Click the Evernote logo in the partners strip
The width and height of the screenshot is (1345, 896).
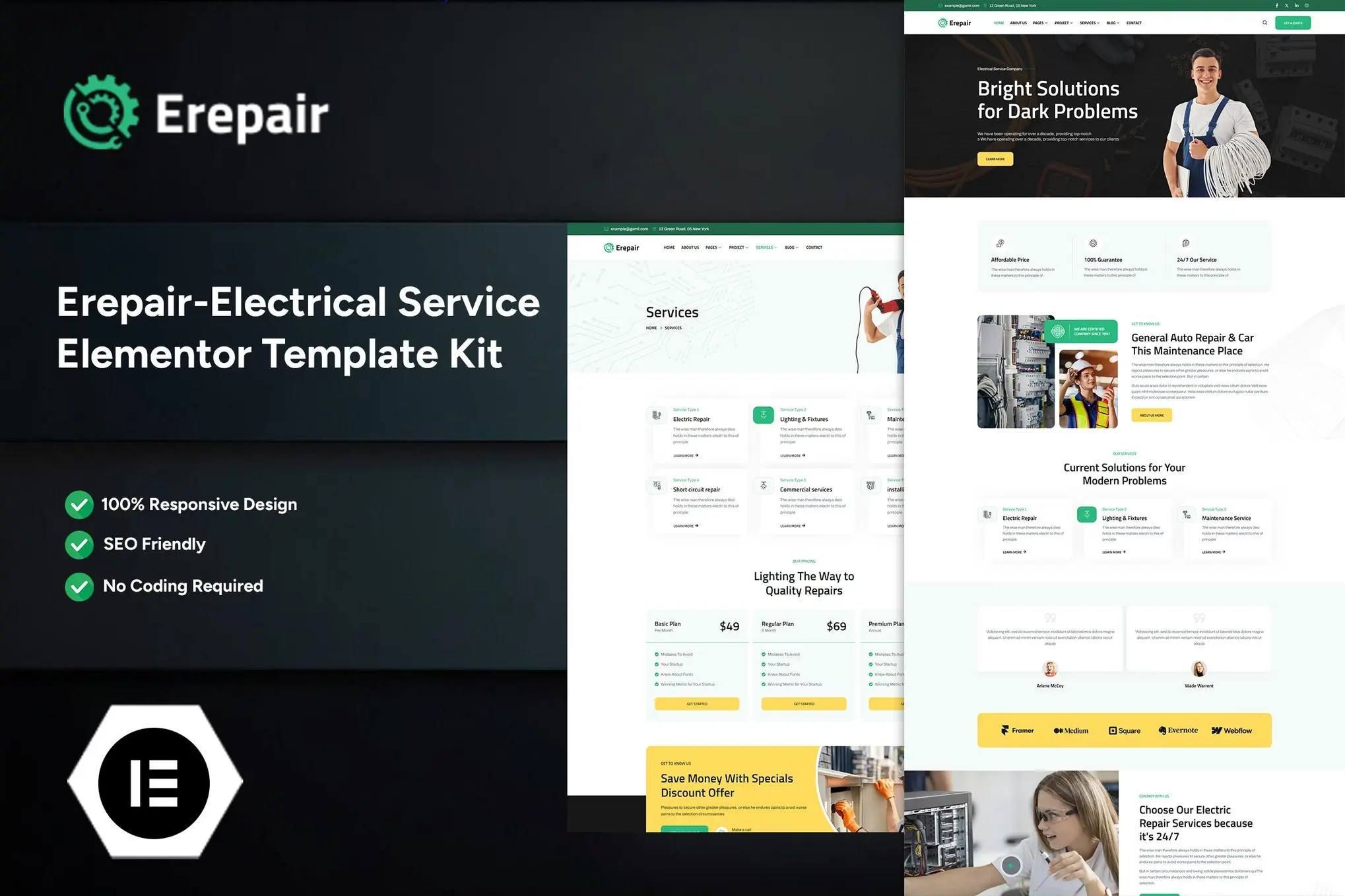point(1178,730)
